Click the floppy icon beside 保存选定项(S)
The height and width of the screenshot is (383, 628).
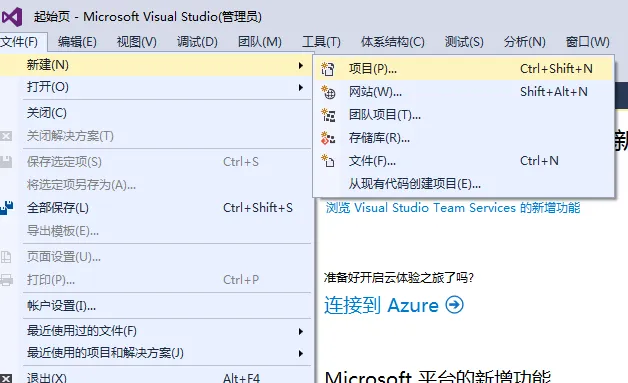coord(6,162)
